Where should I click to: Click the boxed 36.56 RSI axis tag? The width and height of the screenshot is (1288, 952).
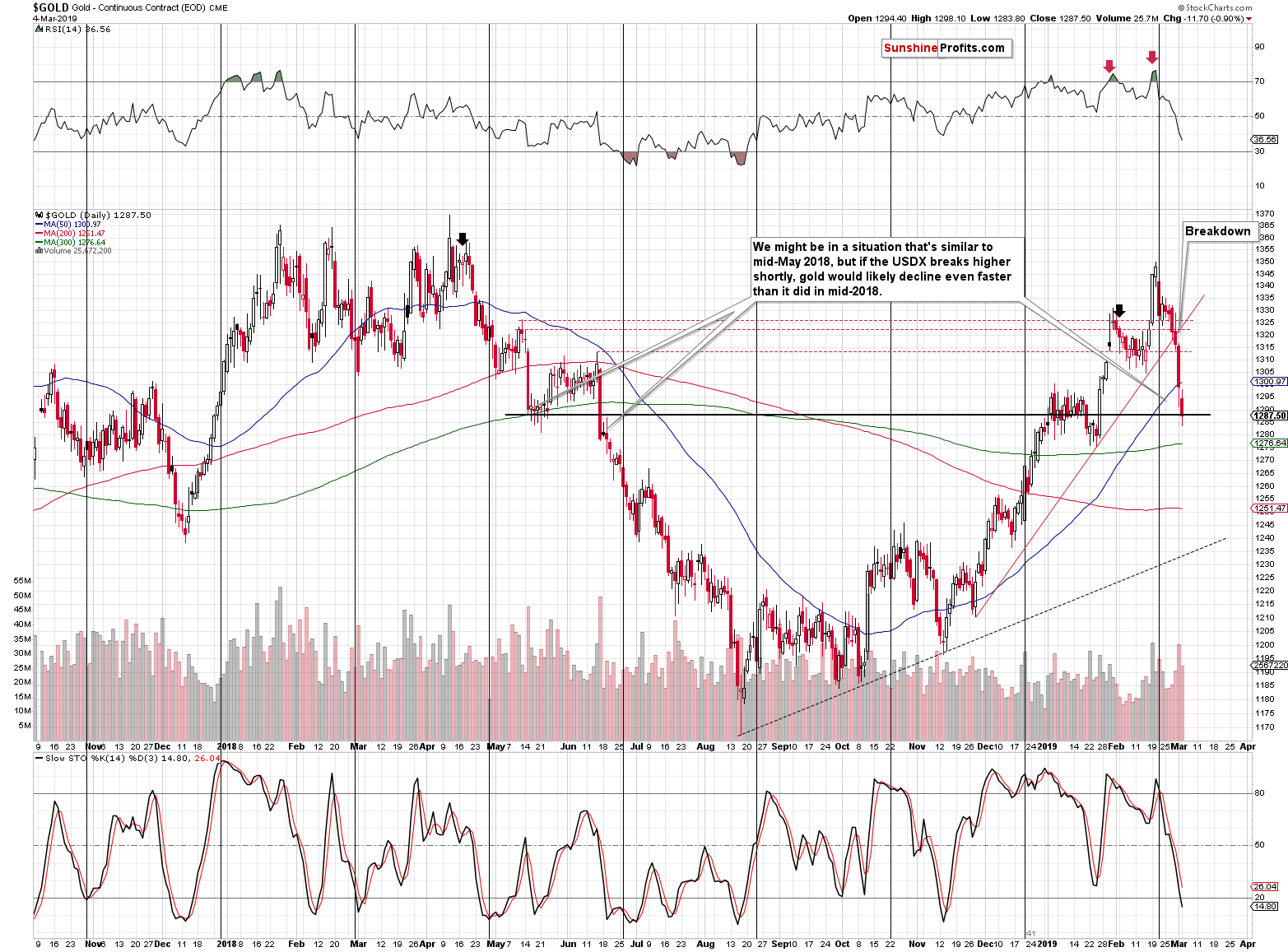tap(1265, 139)
